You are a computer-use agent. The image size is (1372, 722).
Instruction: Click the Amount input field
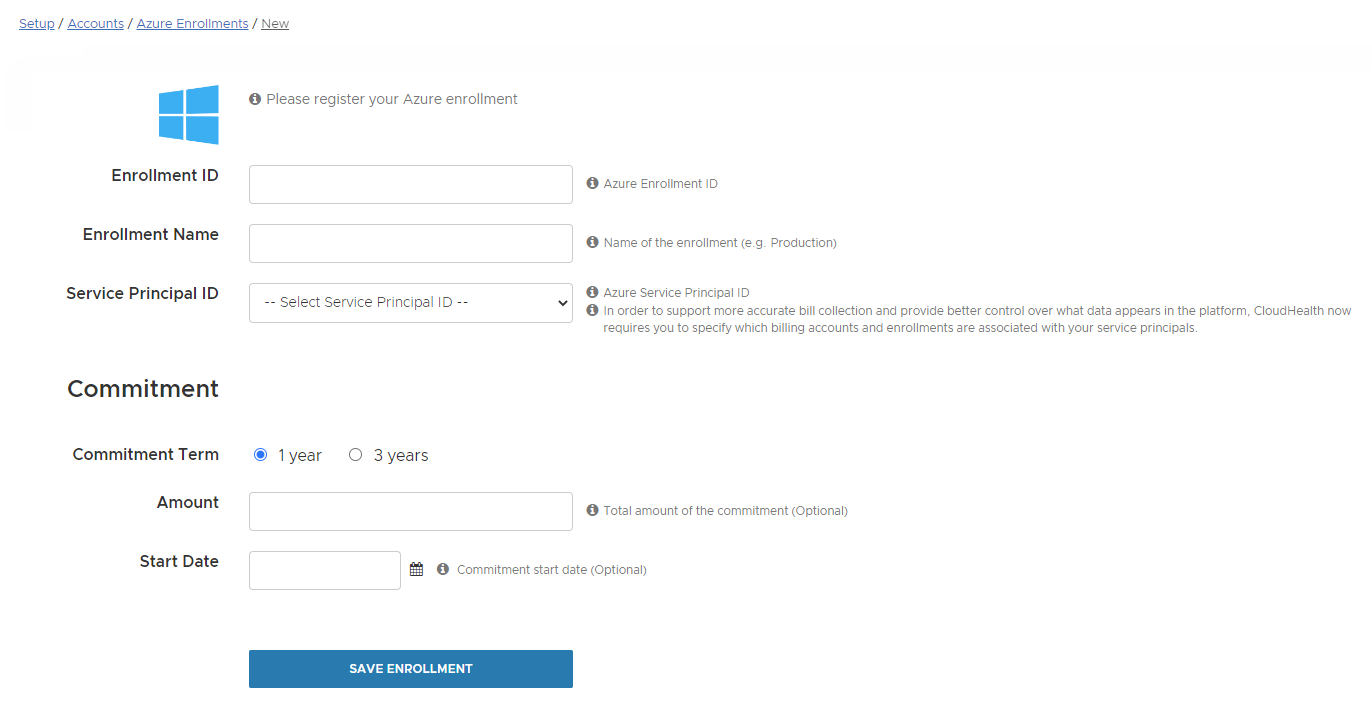pyautogui.click(x=410, y=511)
